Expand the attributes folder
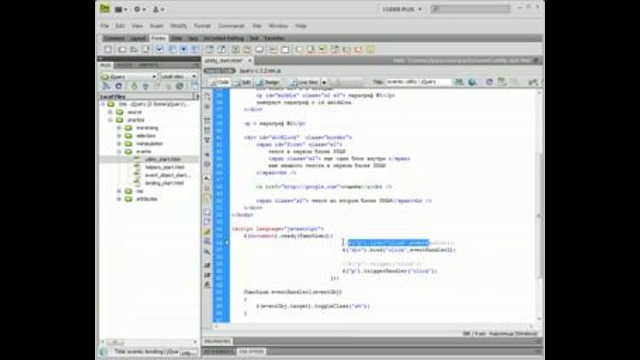Screen dimensions: 640x360 [119, 199]
